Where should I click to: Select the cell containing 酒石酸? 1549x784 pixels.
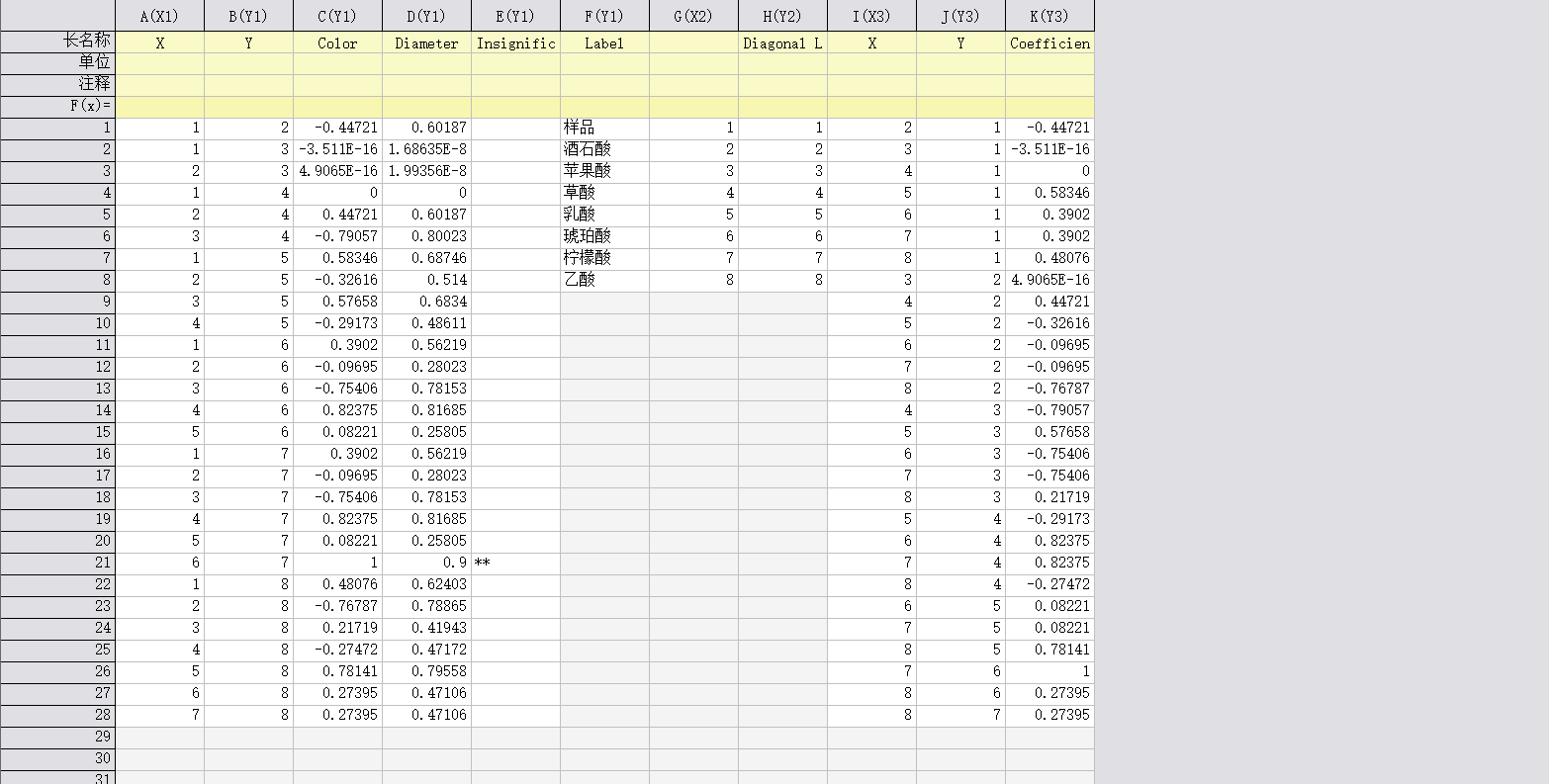click(x=604, y=149)
